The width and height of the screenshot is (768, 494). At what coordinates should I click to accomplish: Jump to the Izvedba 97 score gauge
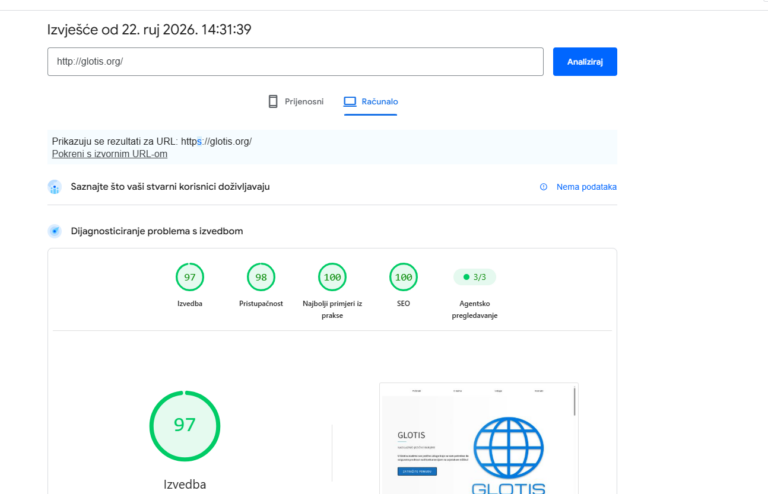190,277
